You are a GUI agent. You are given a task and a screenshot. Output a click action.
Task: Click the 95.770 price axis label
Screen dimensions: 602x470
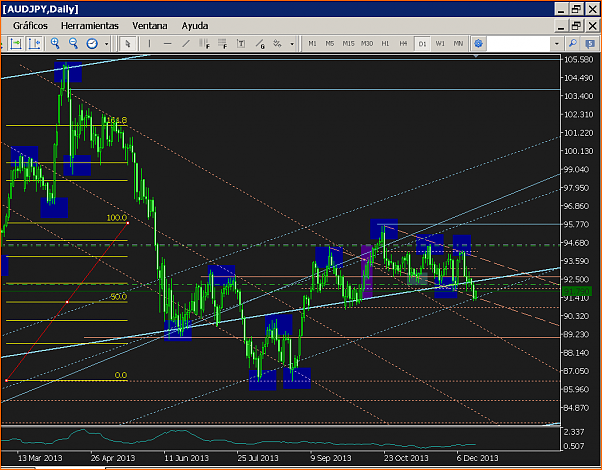576,224
